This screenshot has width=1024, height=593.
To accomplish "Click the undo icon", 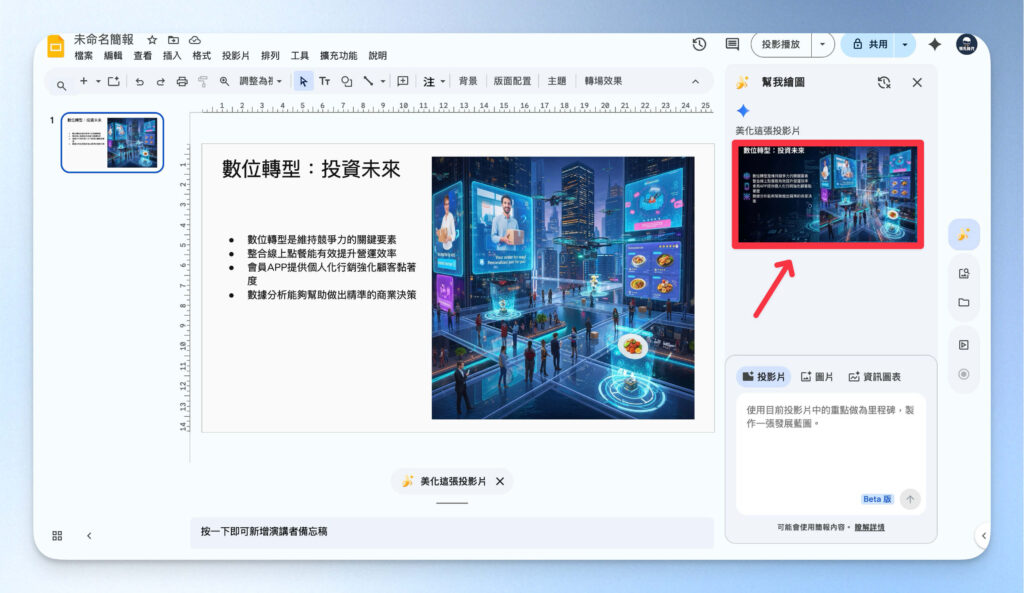I will tap(140, 81).
